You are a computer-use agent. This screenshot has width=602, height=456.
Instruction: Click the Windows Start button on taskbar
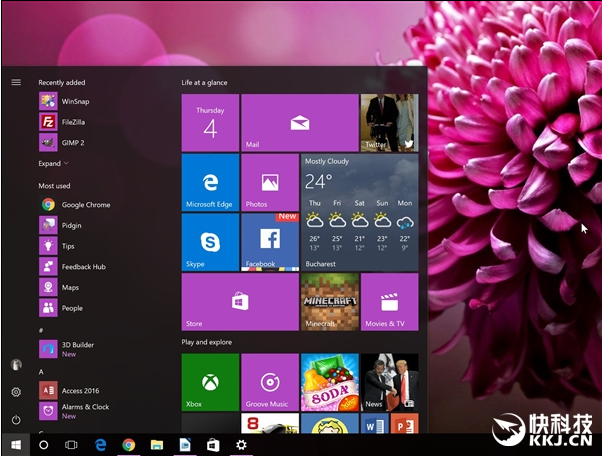click(x=15, y=444)
